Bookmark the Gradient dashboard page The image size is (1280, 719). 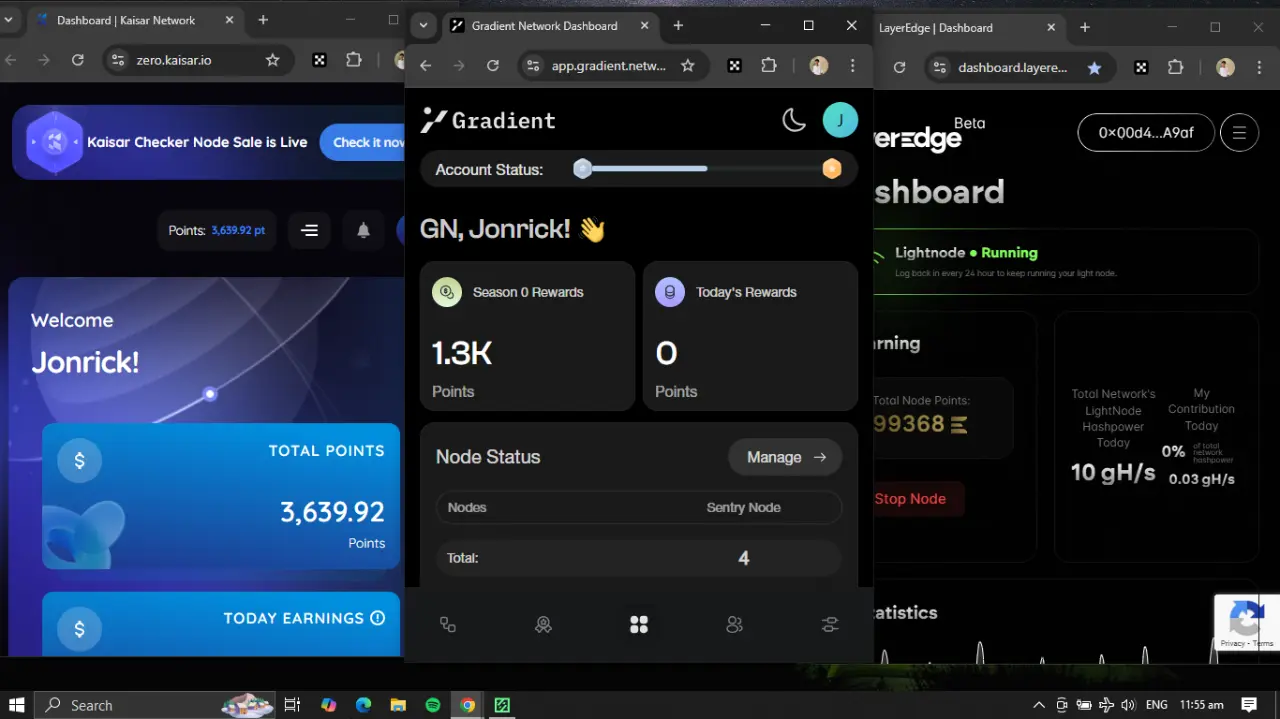click(687, 66)
